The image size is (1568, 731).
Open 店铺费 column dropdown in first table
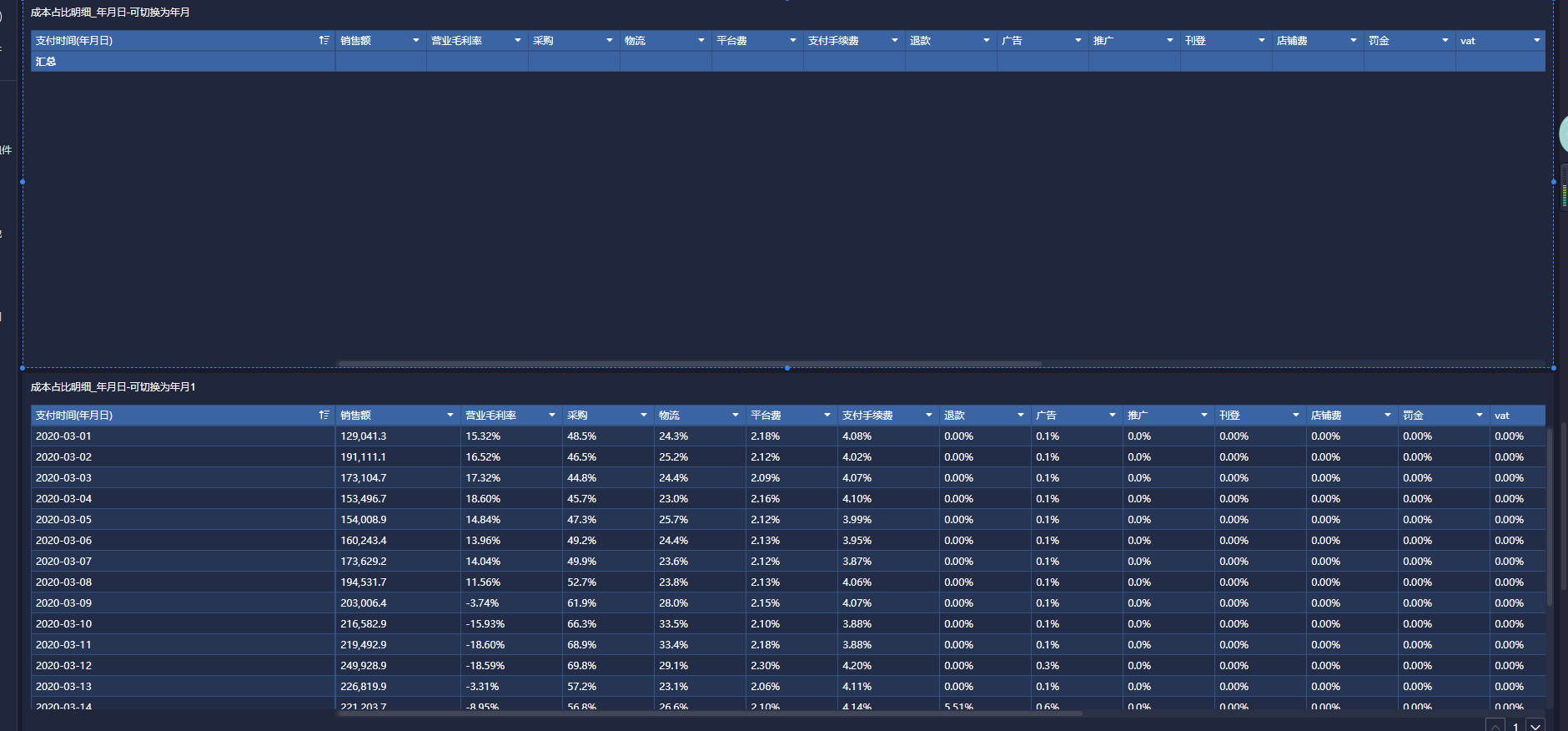pyautogui.click(x=1354, y=40)
